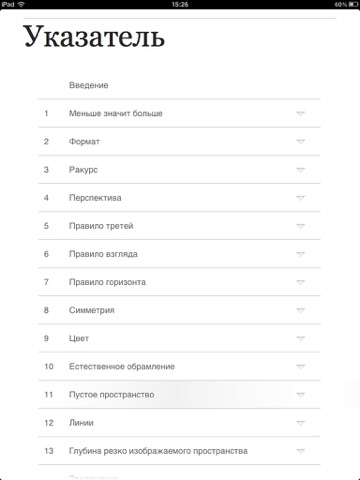360x480 pixels.
Task: Open chapter 5 Правило третей
Action: pos(101,226)
